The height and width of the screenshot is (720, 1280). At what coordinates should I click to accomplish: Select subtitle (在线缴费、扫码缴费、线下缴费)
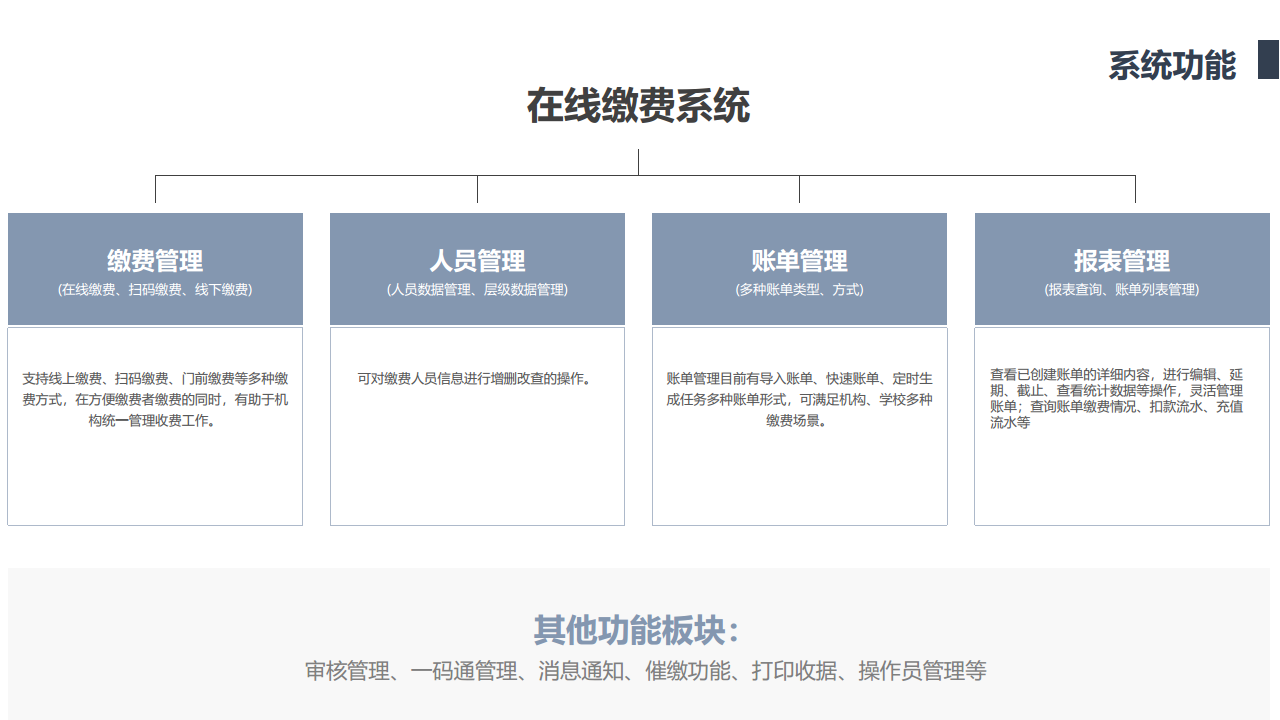click(x=155, y=290)
